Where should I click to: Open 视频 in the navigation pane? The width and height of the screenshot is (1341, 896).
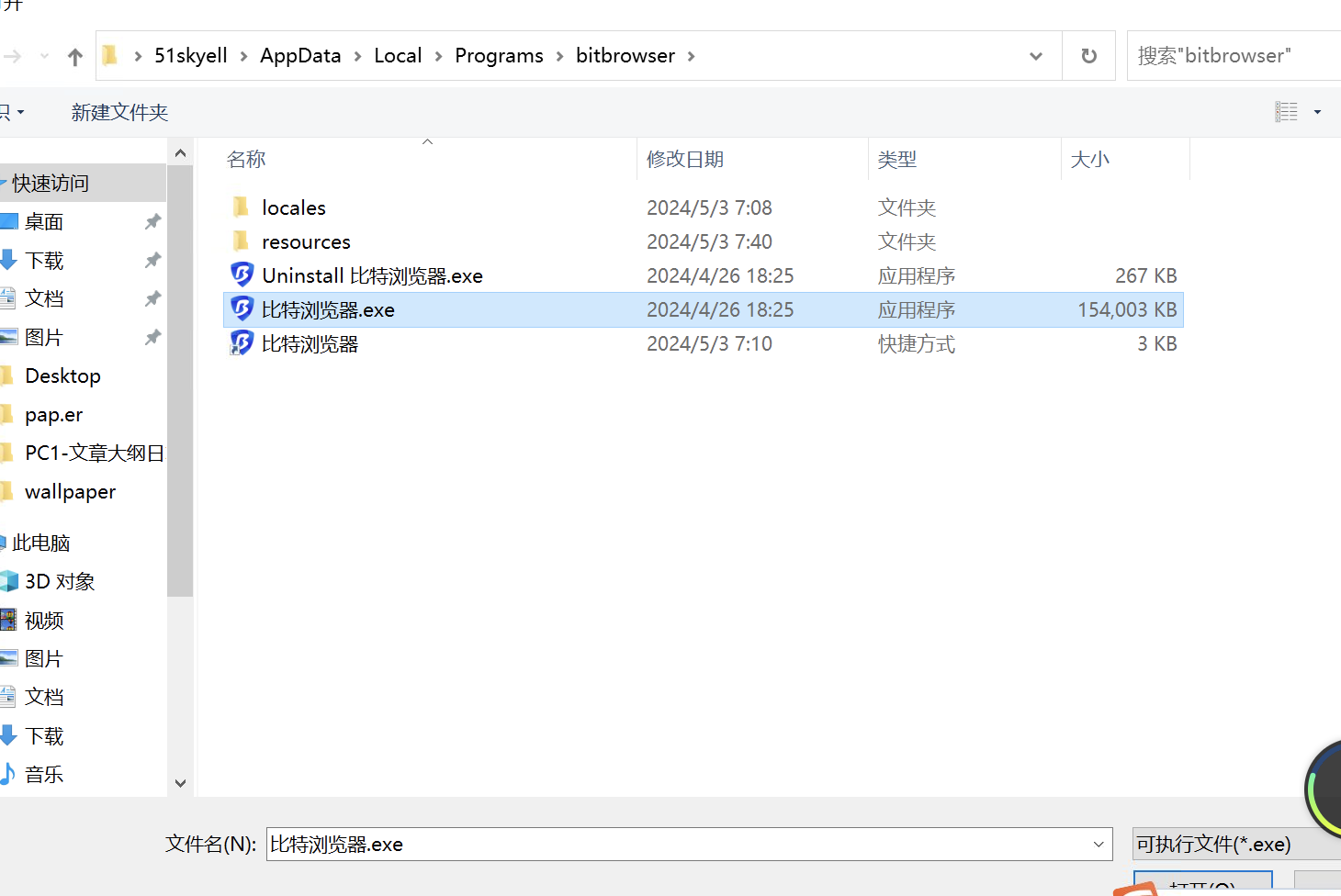pos(44,621)
